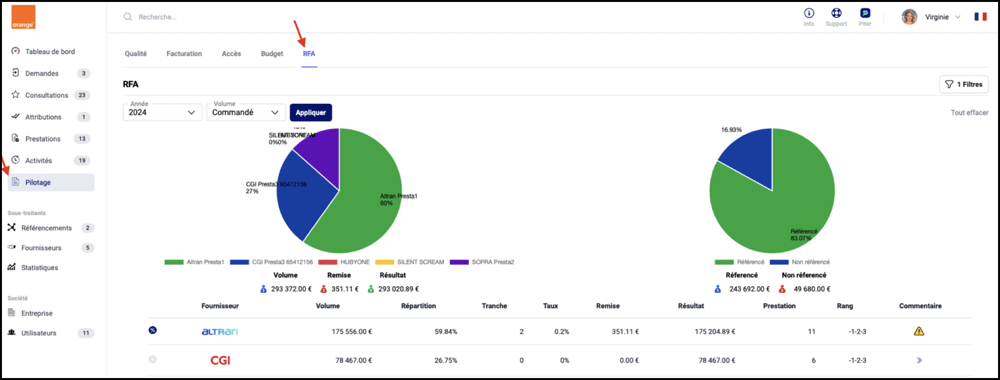This screenshot has width=1000, height=380.
Task: Click the Appliquer button
Action: [311, 112]
